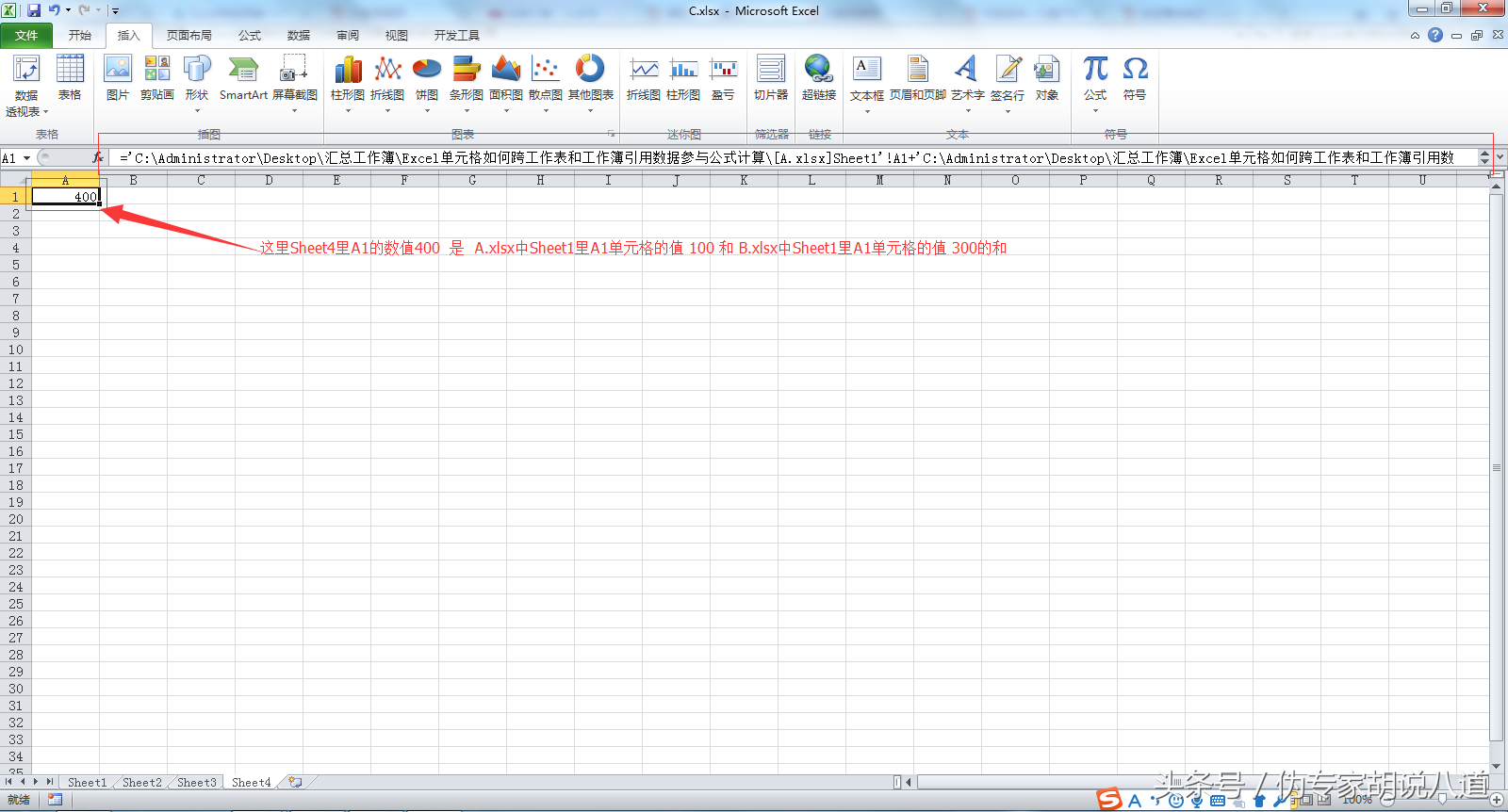Open WordArt (艺术字) gallery
1508x812 pixels.
[968, 83]
